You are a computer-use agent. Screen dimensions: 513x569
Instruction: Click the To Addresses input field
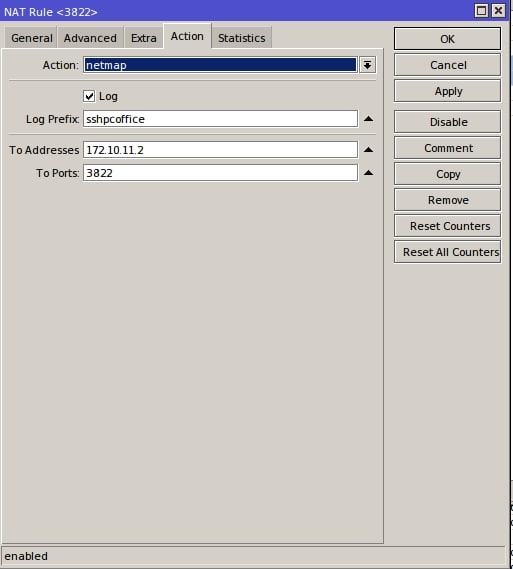[220, 150]
